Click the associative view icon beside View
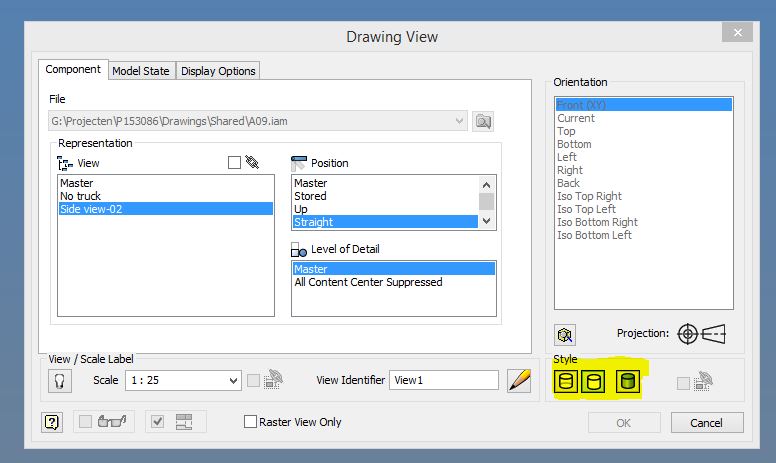Screen dimensions: 776x463 click(x=252, y=162)
